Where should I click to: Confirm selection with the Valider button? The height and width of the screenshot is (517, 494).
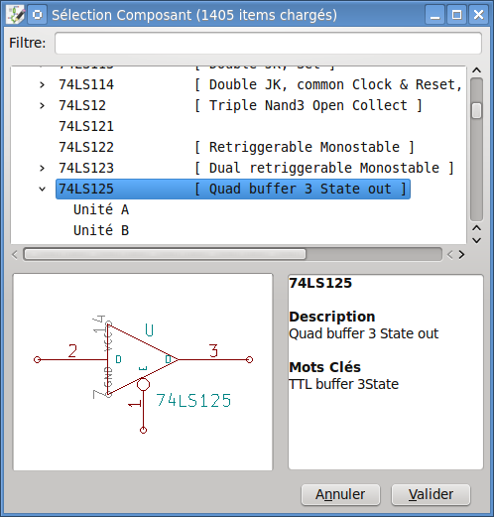[x=431, y=494]
